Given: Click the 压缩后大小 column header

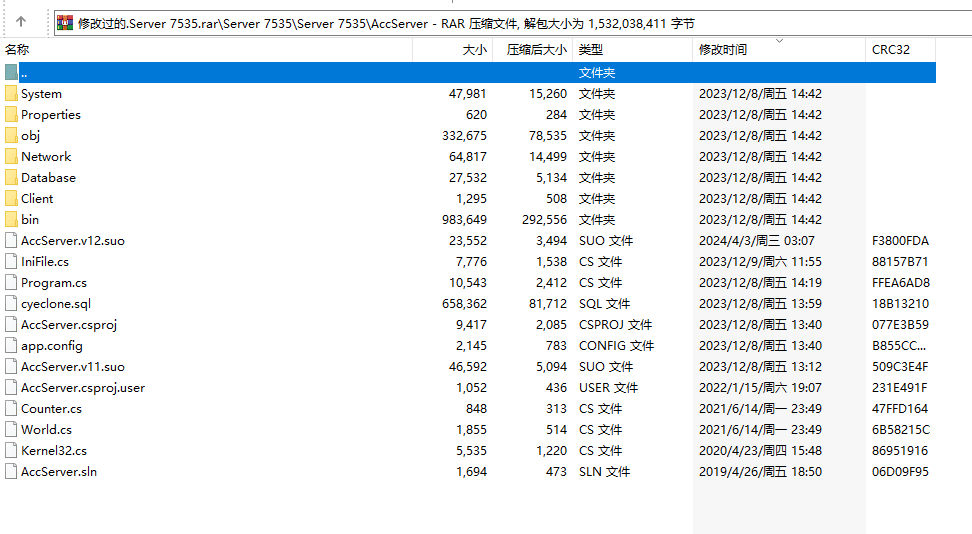Looking at the screenshot, I should point(536,50).
